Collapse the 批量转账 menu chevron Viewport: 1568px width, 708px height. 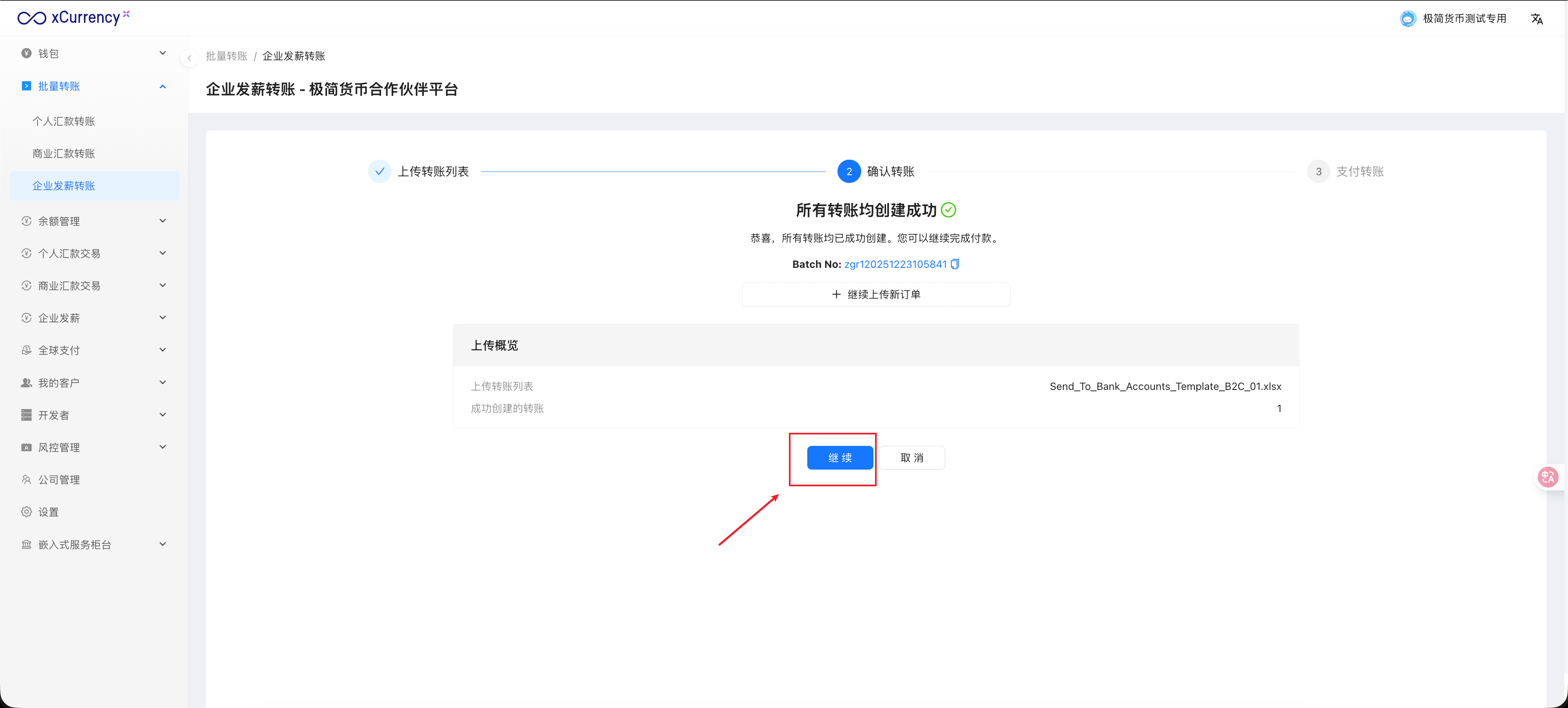coord(163,87)
